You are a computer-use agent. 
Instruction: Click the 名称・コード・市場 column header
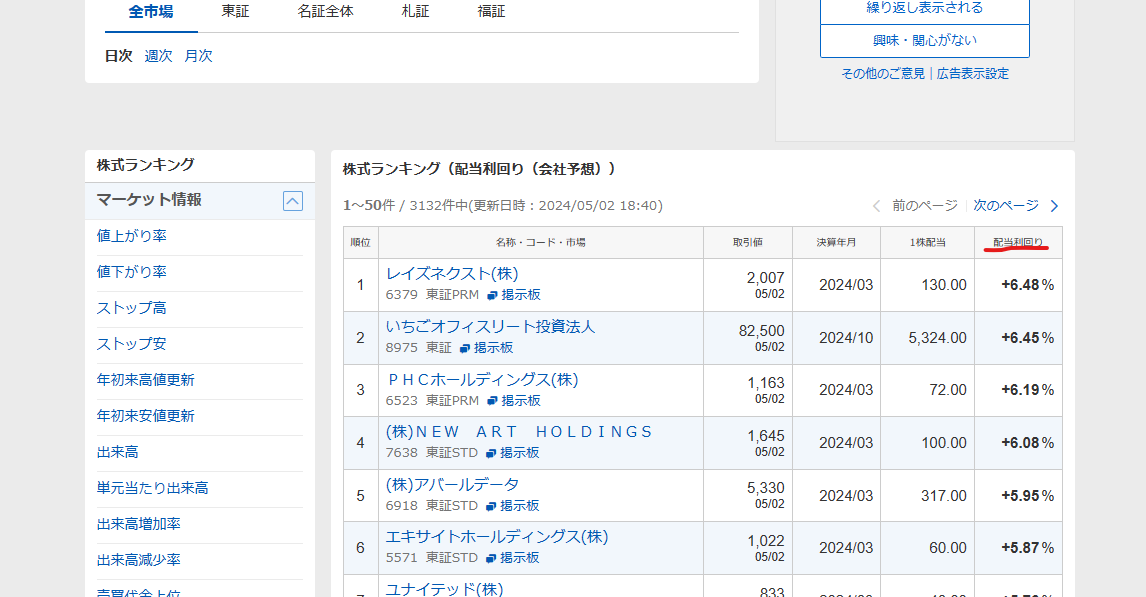[x=541, y=243]
